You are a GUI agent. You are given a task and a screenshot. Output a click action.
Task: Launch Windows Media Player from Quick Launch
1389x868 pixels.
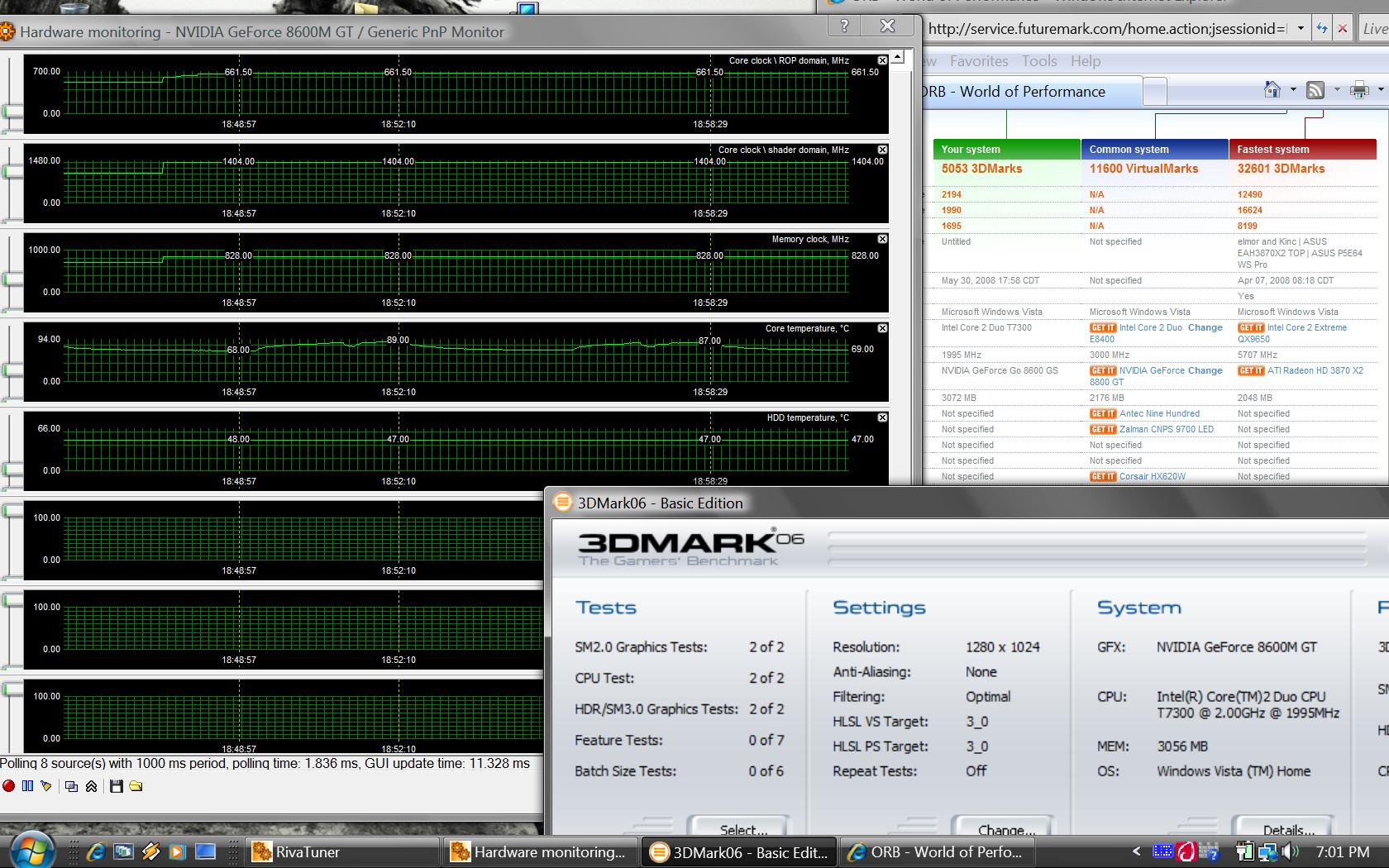[x=177, y=851]
